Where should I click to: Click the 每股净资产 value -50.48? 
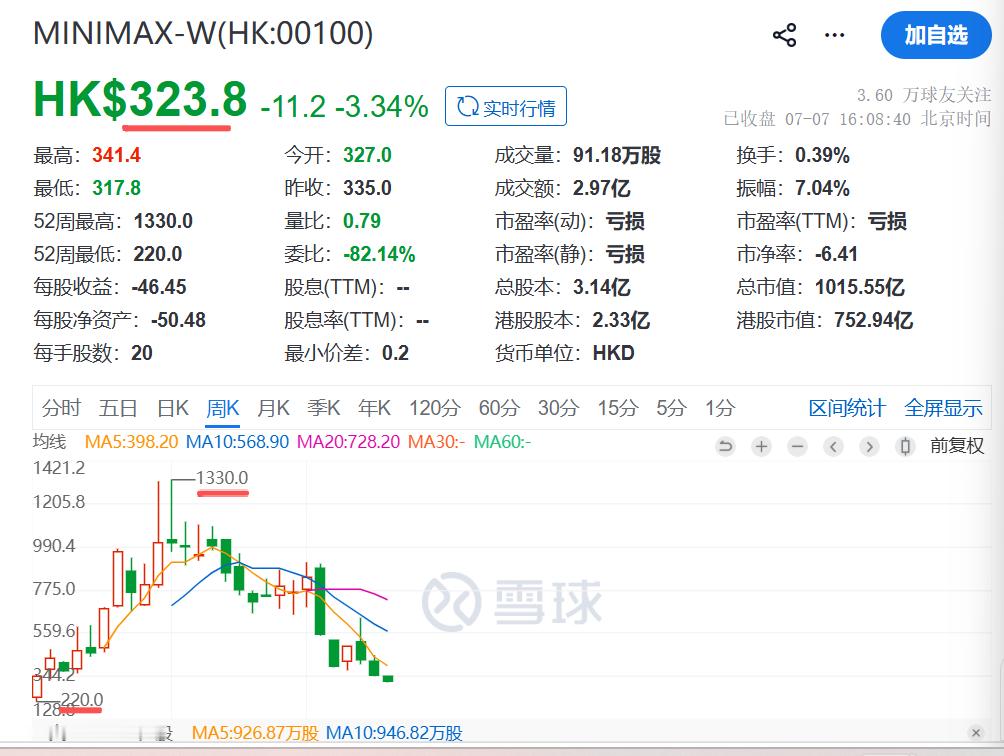tap(178, 320)
